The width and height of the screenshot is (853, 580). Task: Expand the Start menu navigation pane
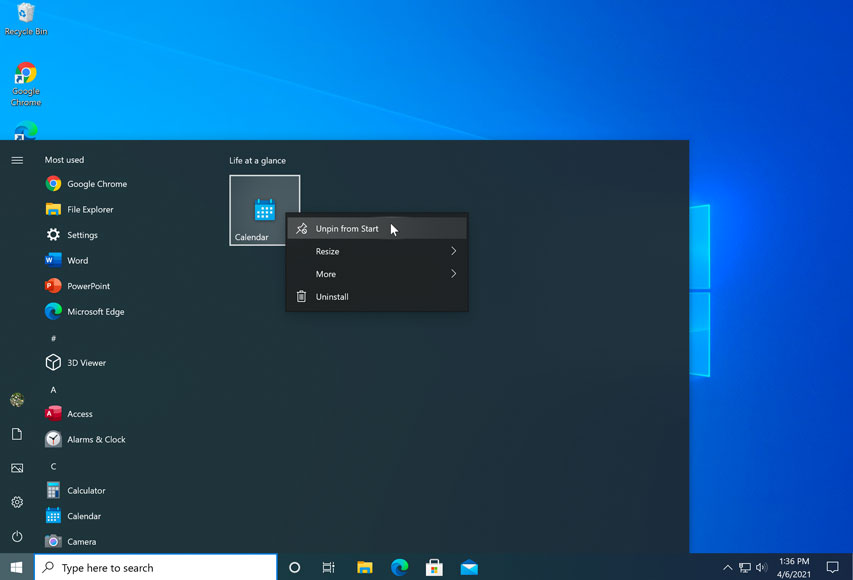click(16, 159)
